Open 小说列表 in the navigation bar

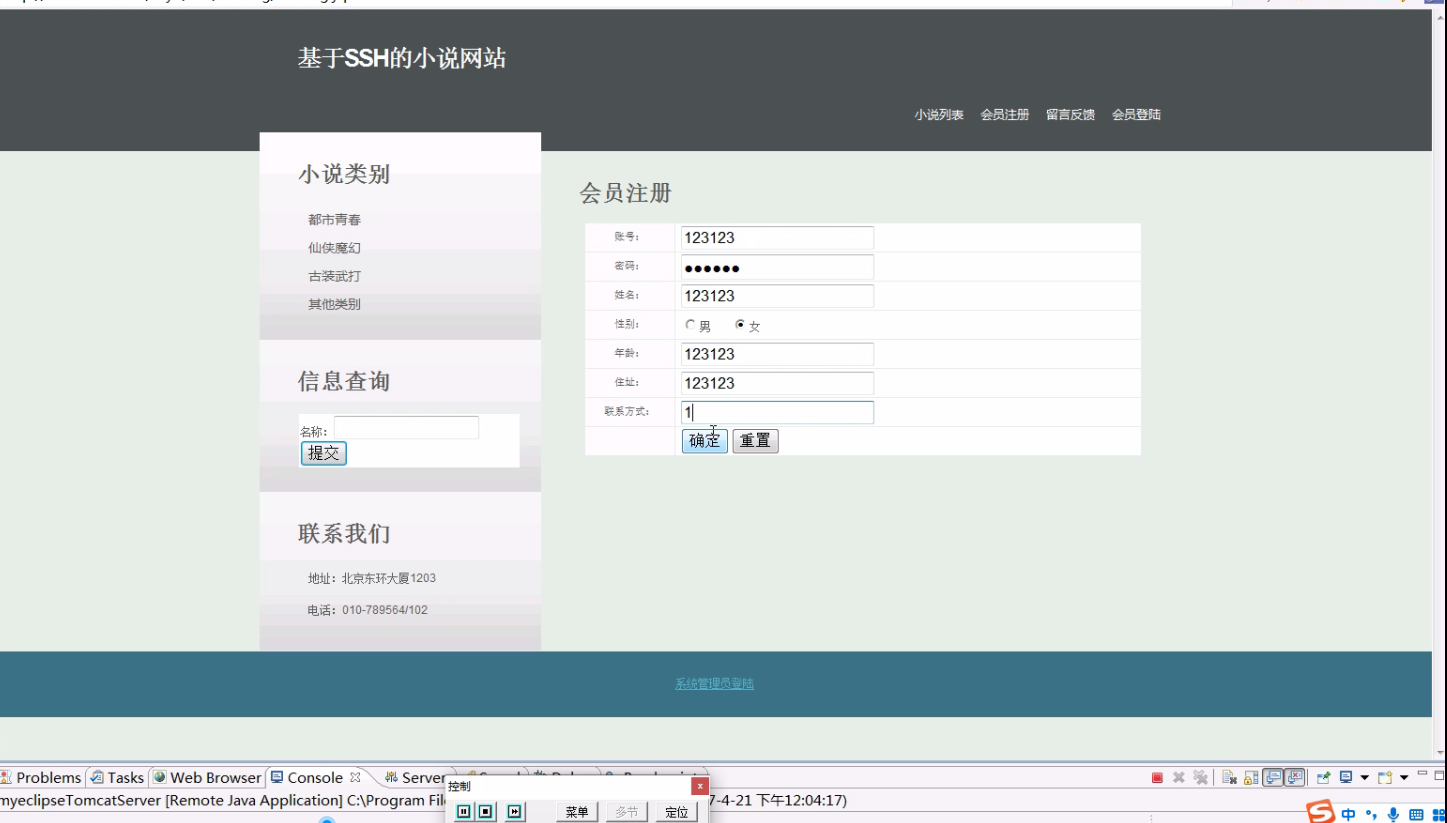[939, 115]
